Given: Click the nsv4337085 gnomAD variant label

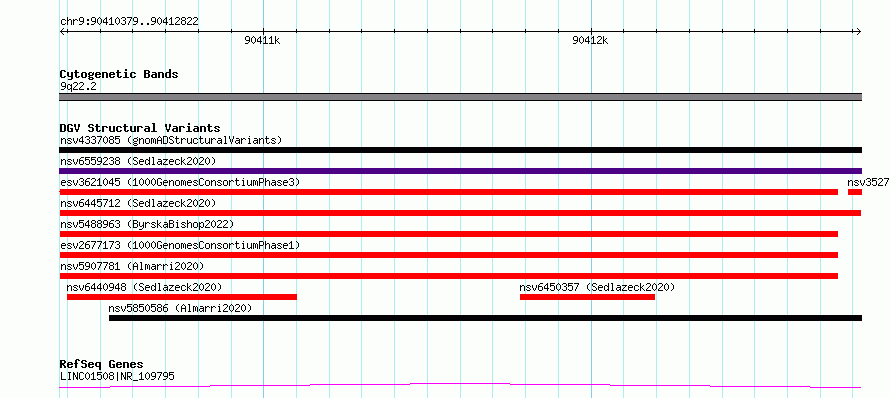Looking at the screenshot, I should coord(171,140).
